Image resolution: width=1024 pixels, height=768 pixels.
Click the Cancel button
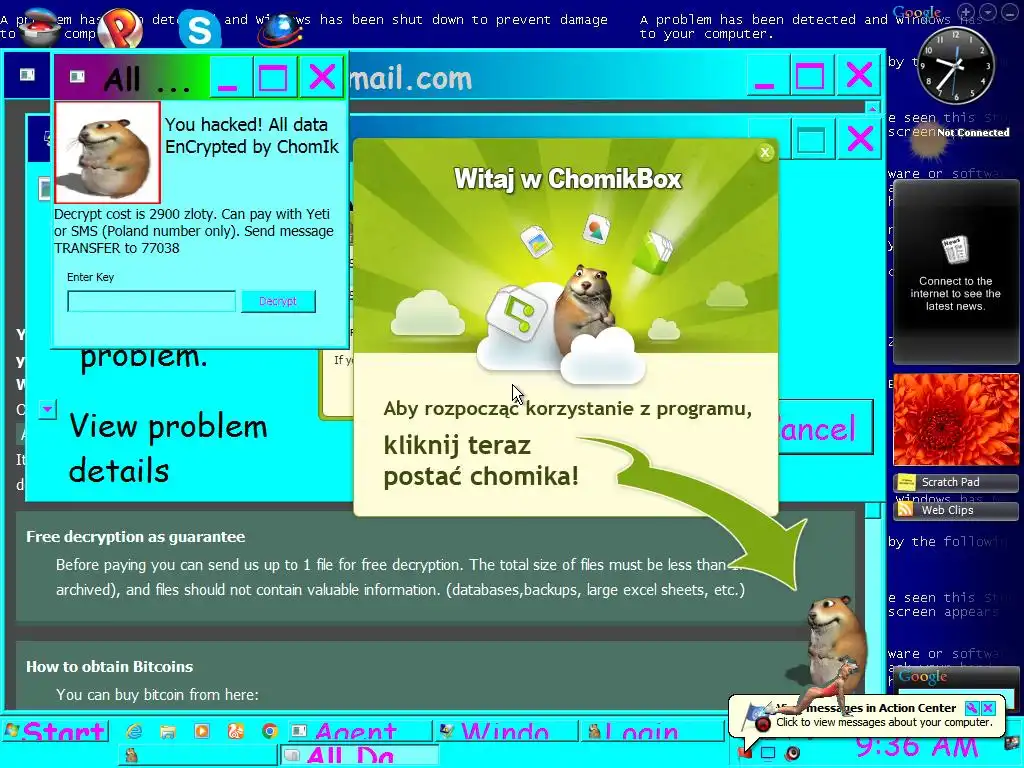click(x=825, y=428)
